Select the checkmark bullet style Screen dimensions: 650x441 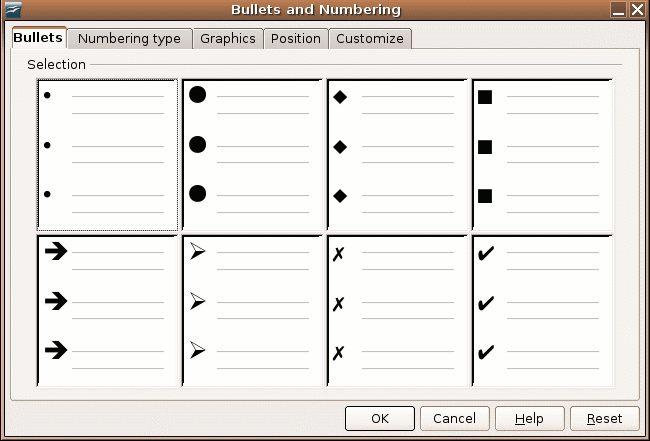coord(542,311)
